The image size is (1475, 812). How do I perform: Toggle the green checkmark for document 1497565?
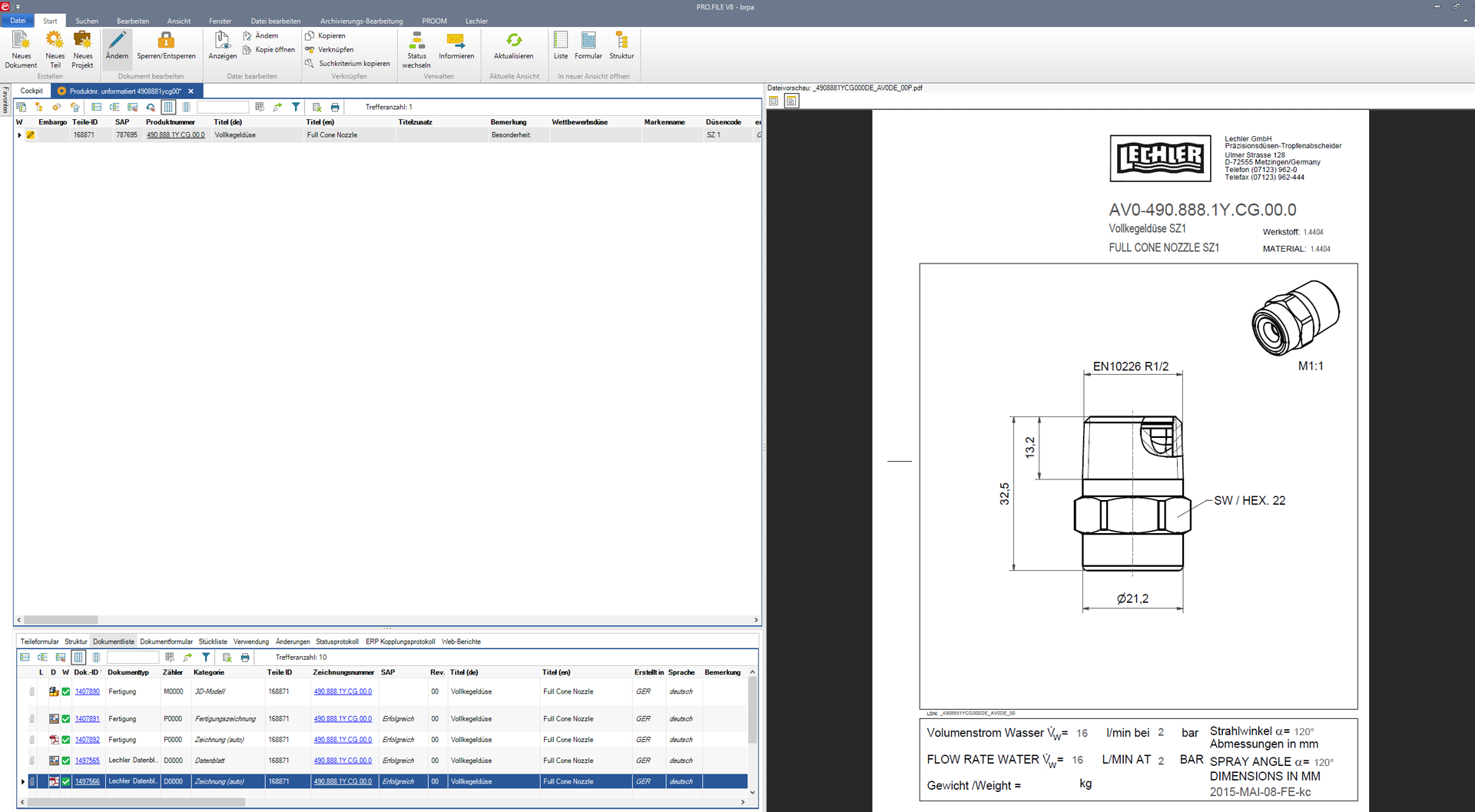click(66, 761)
